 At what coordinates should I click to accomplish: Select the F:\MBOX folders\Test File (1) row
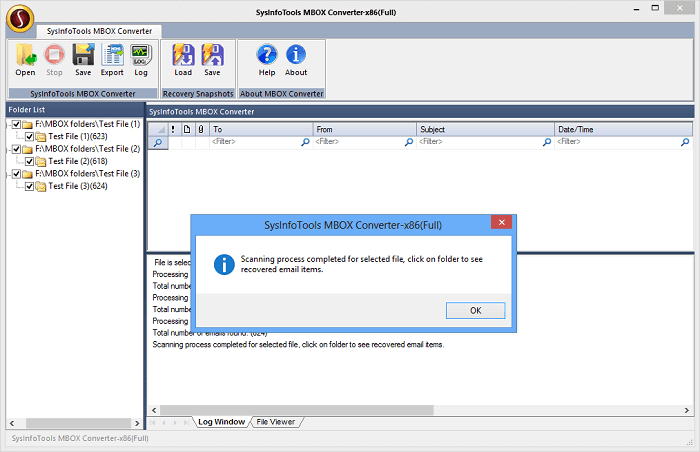point(88,124)
